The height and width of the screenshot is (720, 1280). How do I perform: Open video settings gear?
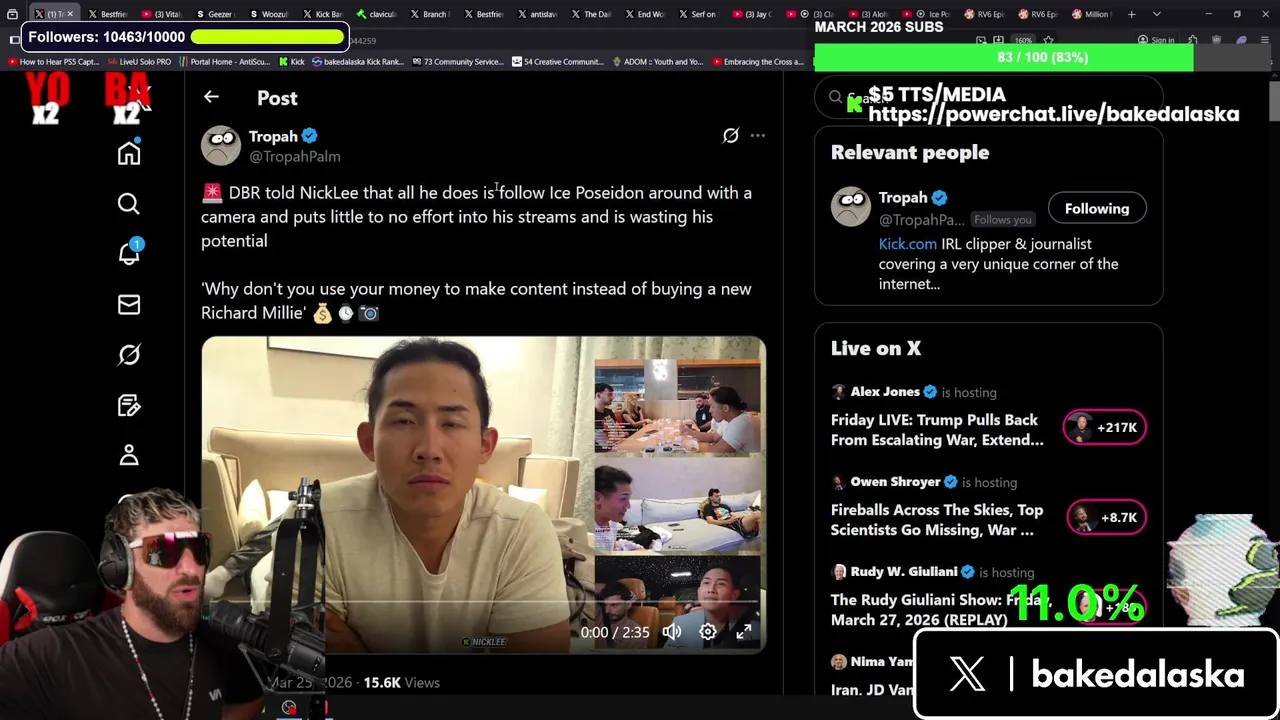click(x=708, y=631)
